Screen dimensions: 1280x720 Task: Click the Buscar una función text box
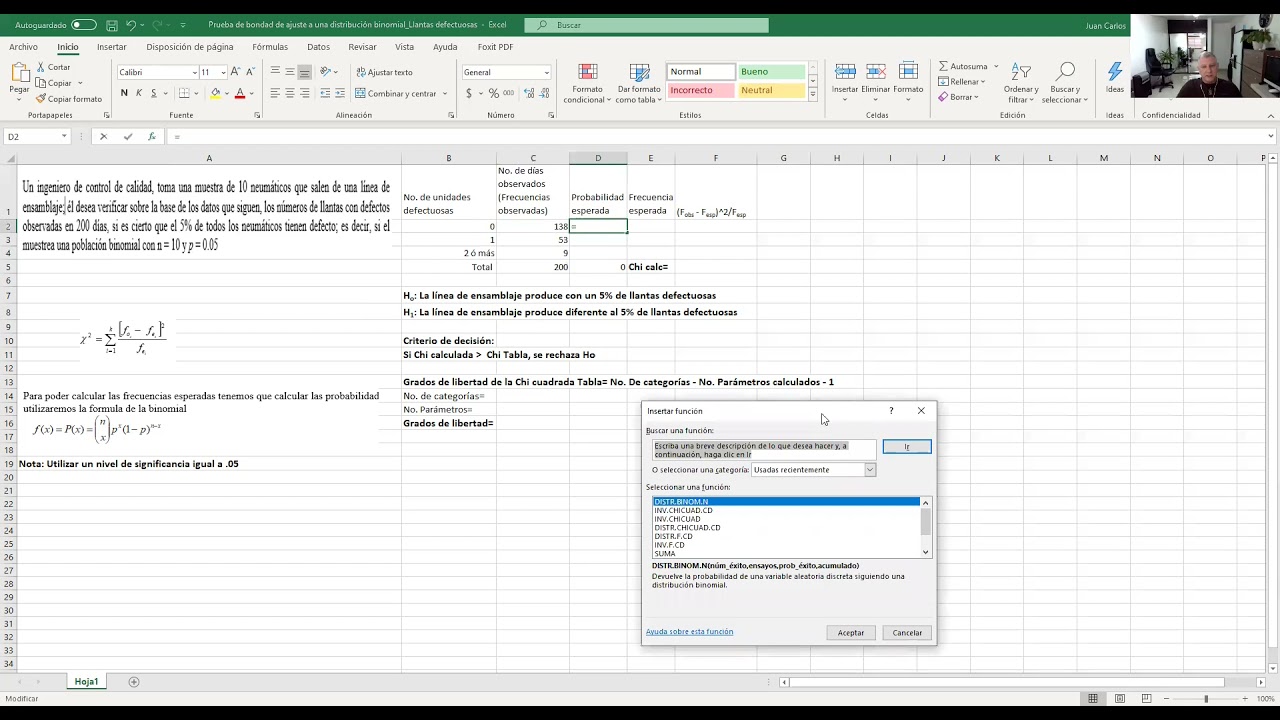(764, 450)
